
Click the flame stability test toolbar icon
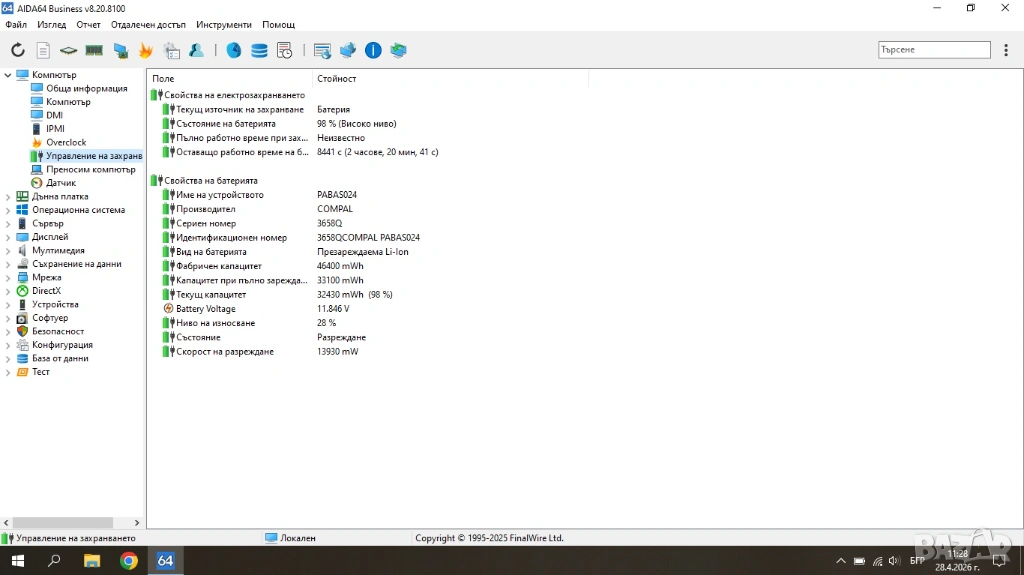[146, 50]
